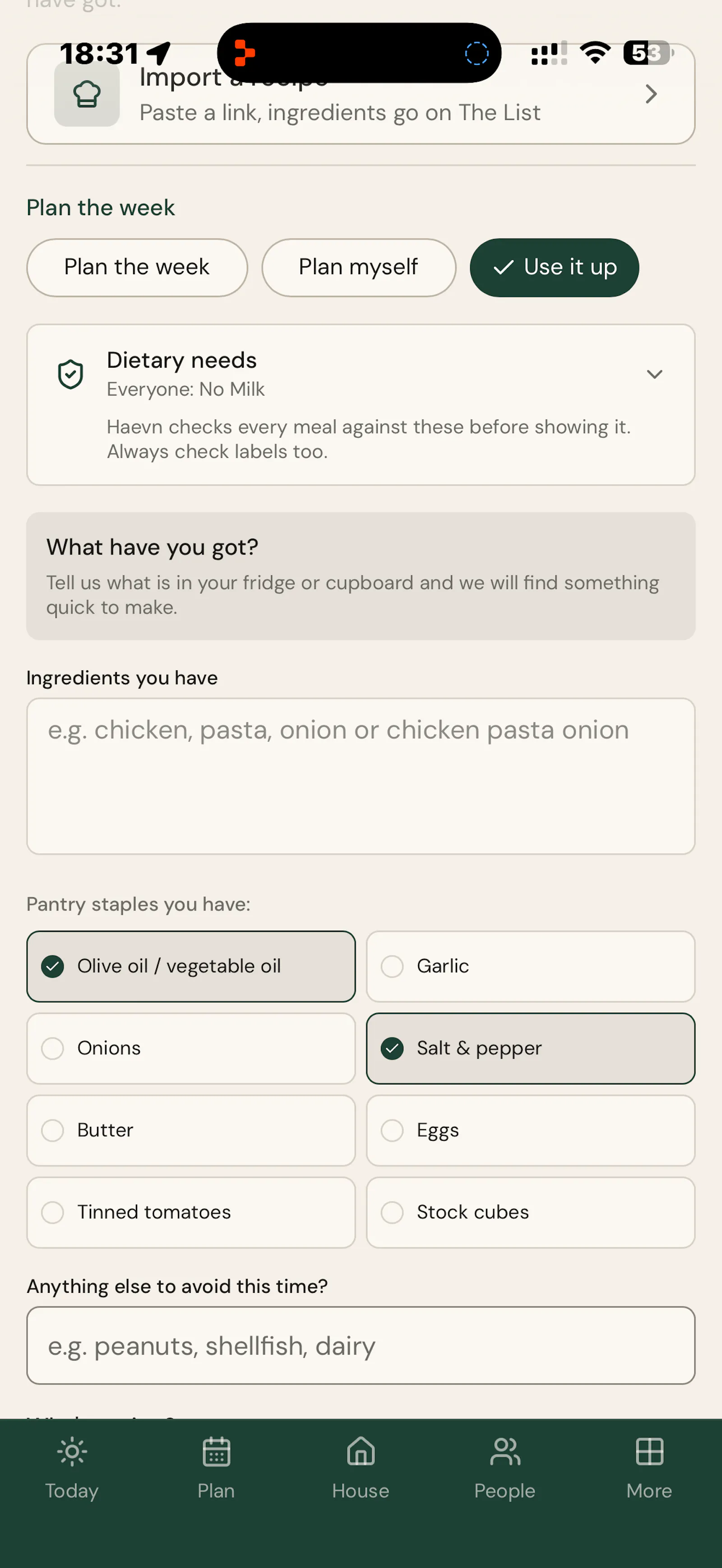Open the Plan calendar icon
Screen dimensions: 722x1568
point(216,1453)
